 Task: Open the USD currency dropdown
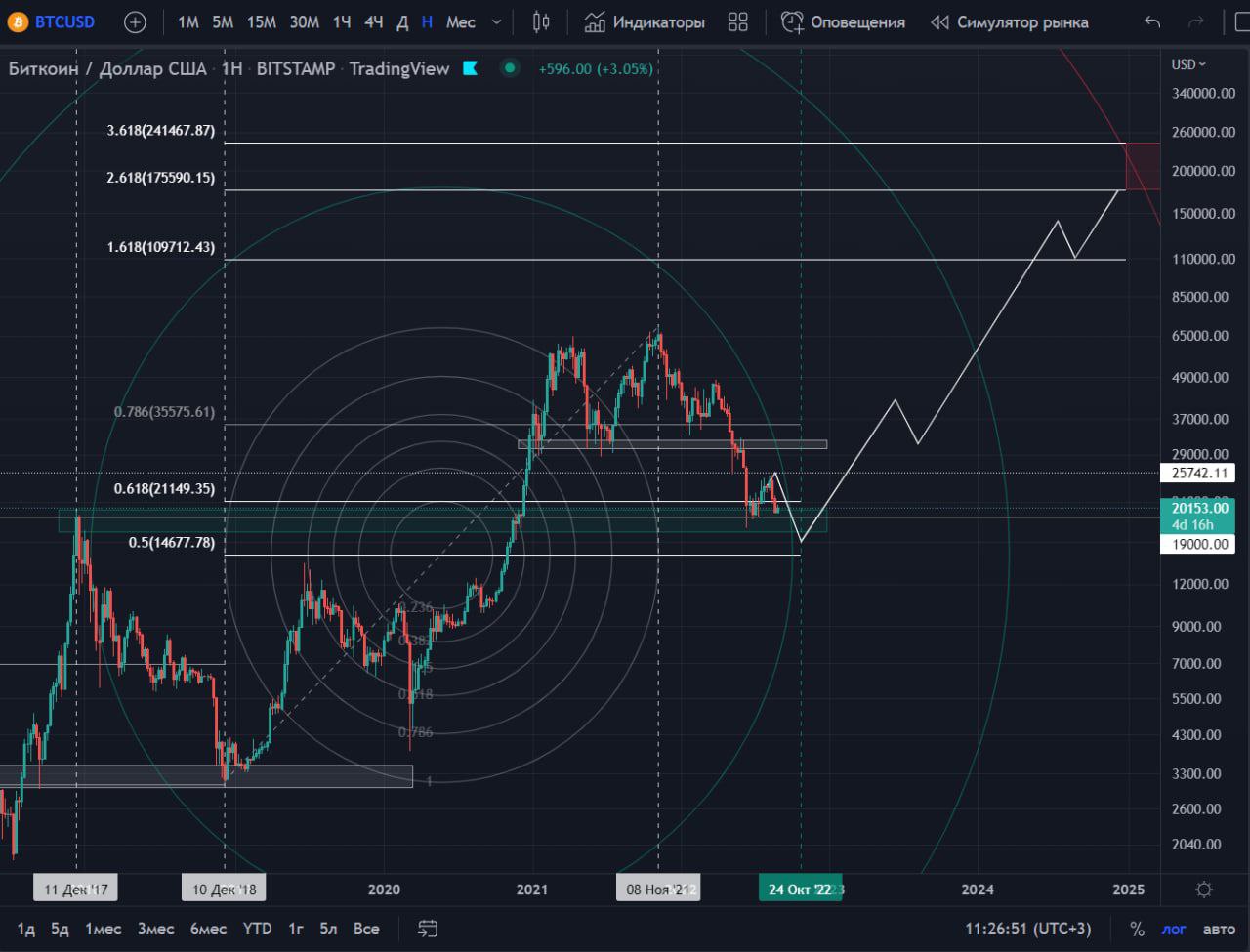point(1188,64)
